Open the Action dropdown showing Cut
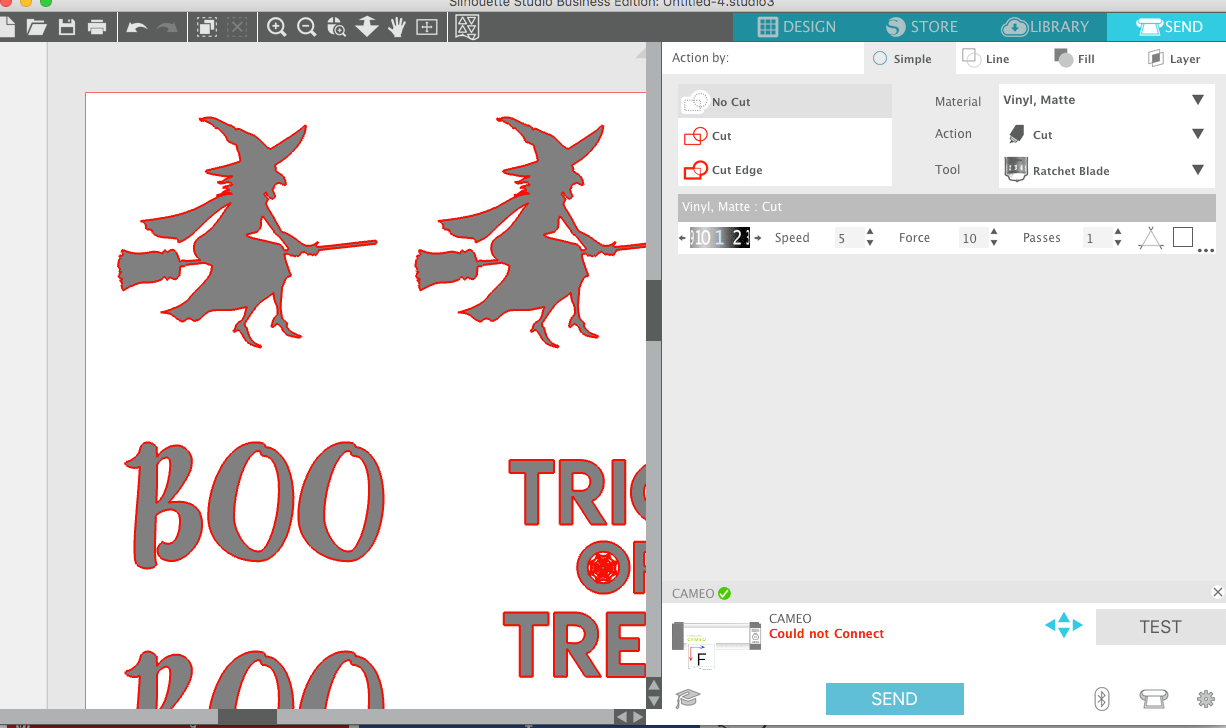 tap(1106, 134)
